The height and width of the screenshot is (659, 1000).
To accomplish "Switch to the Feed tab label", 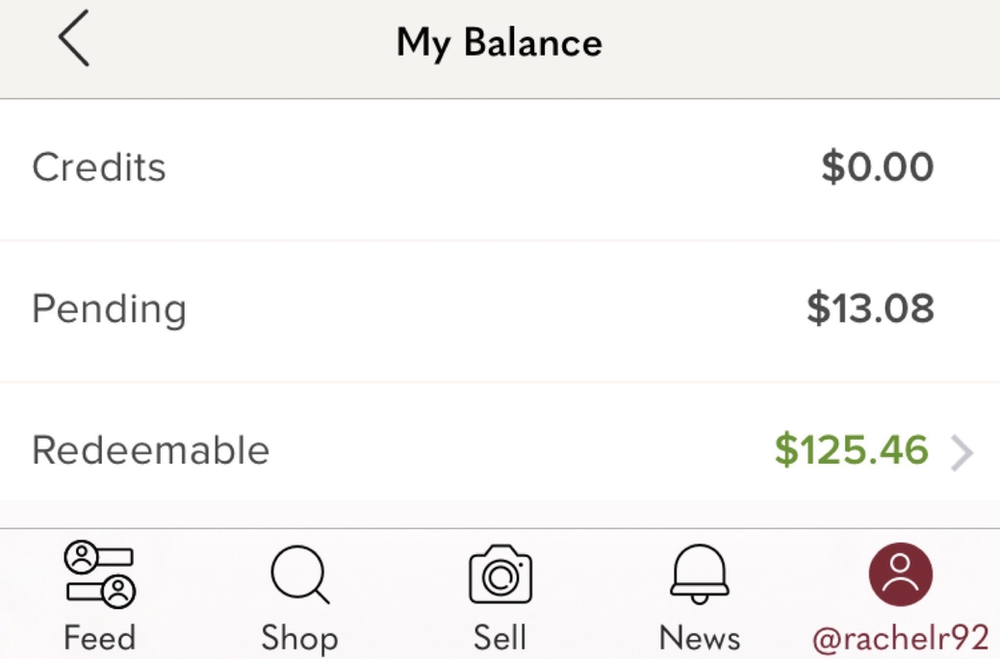I will 99,638.
